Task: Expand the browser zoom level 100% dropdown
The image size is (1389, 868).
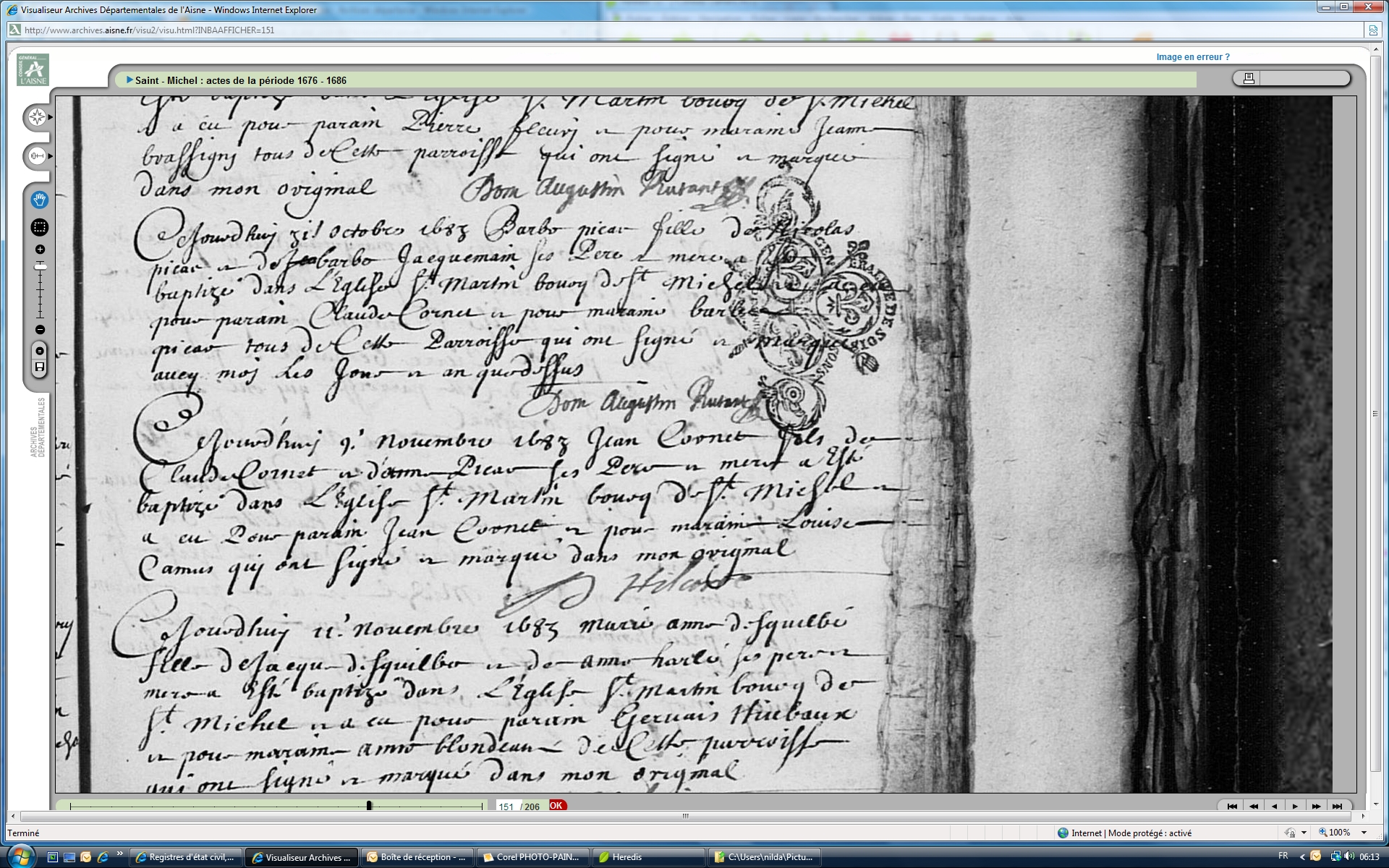Action: 1364,833
